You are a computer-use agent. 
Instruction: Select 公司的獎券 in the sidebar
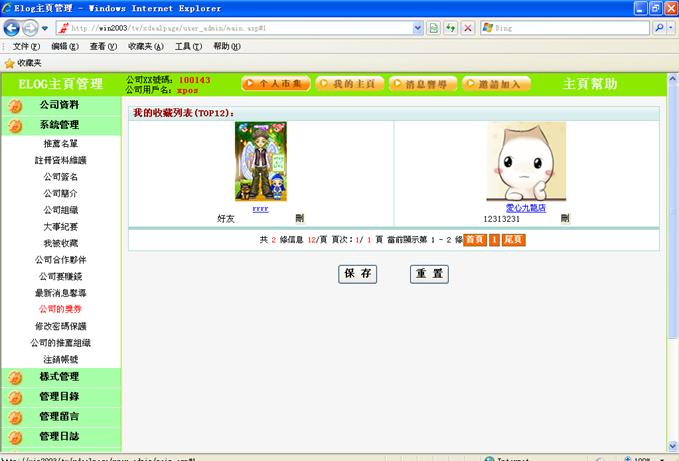pyautogui.click(x=60, y=309)
